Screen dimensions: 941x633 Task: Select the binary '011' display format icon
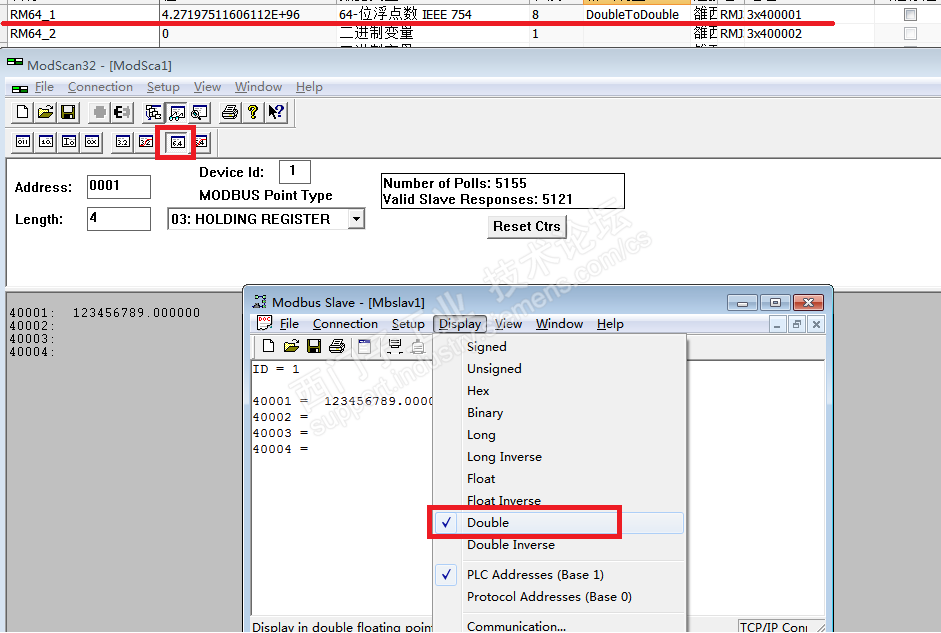point(23,142)
